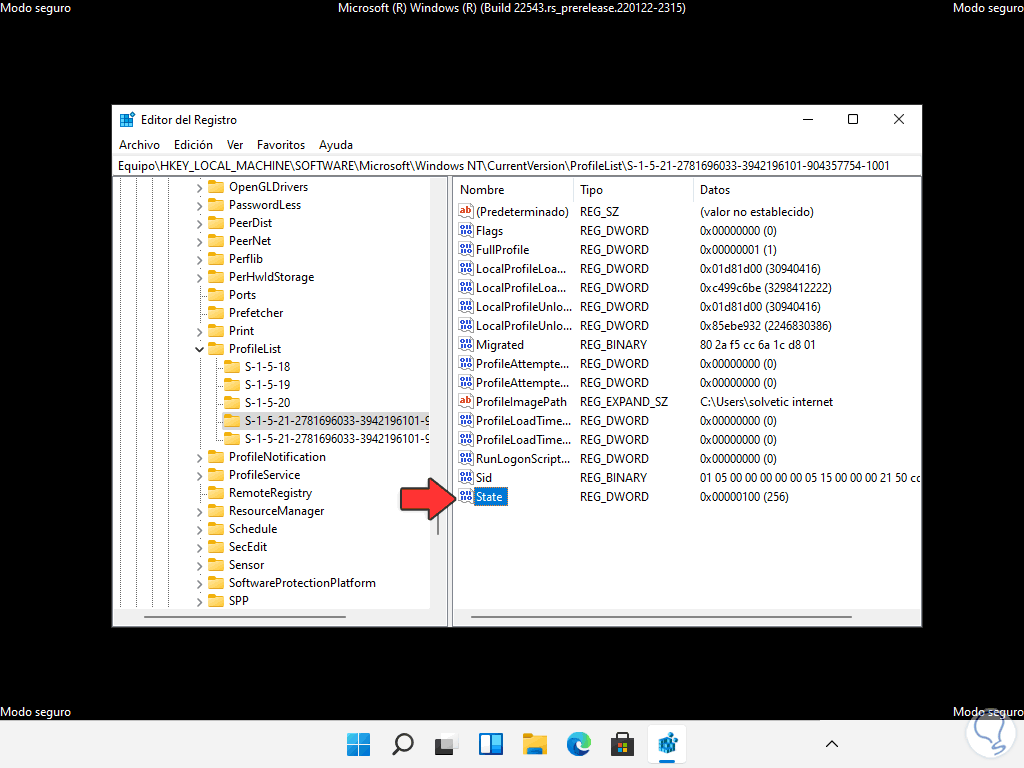Select the Migrated binary value icon

point(466,344)
